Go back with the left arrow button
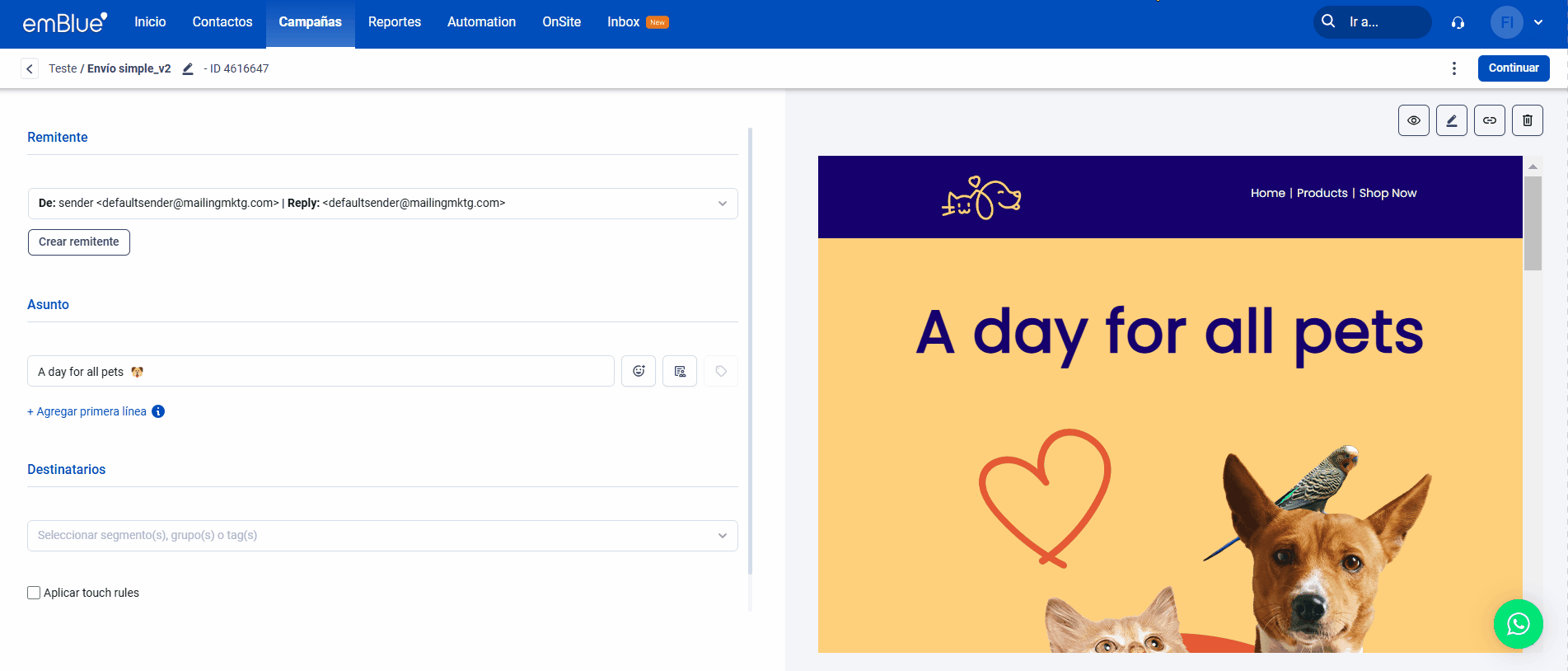 [x=30, y=68]
